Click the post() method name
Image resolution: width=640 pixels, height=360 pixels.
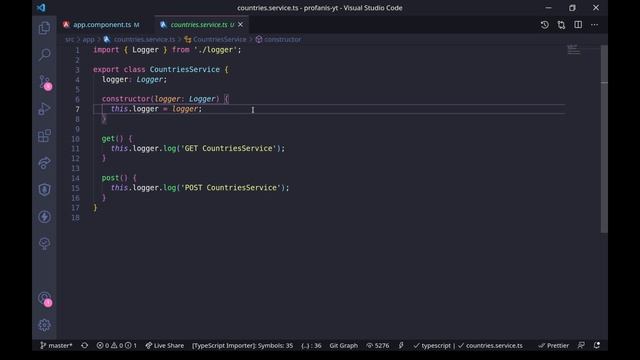(x=110, y=178)
